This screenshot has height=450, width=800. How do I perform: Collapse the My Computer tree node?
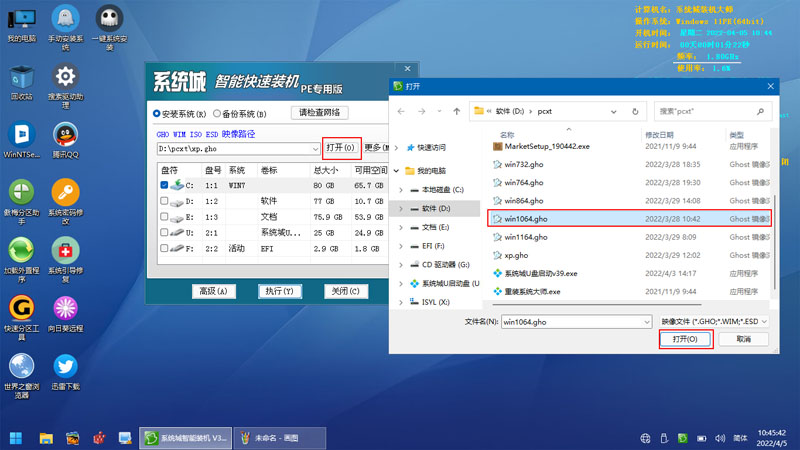click(396, 170)
